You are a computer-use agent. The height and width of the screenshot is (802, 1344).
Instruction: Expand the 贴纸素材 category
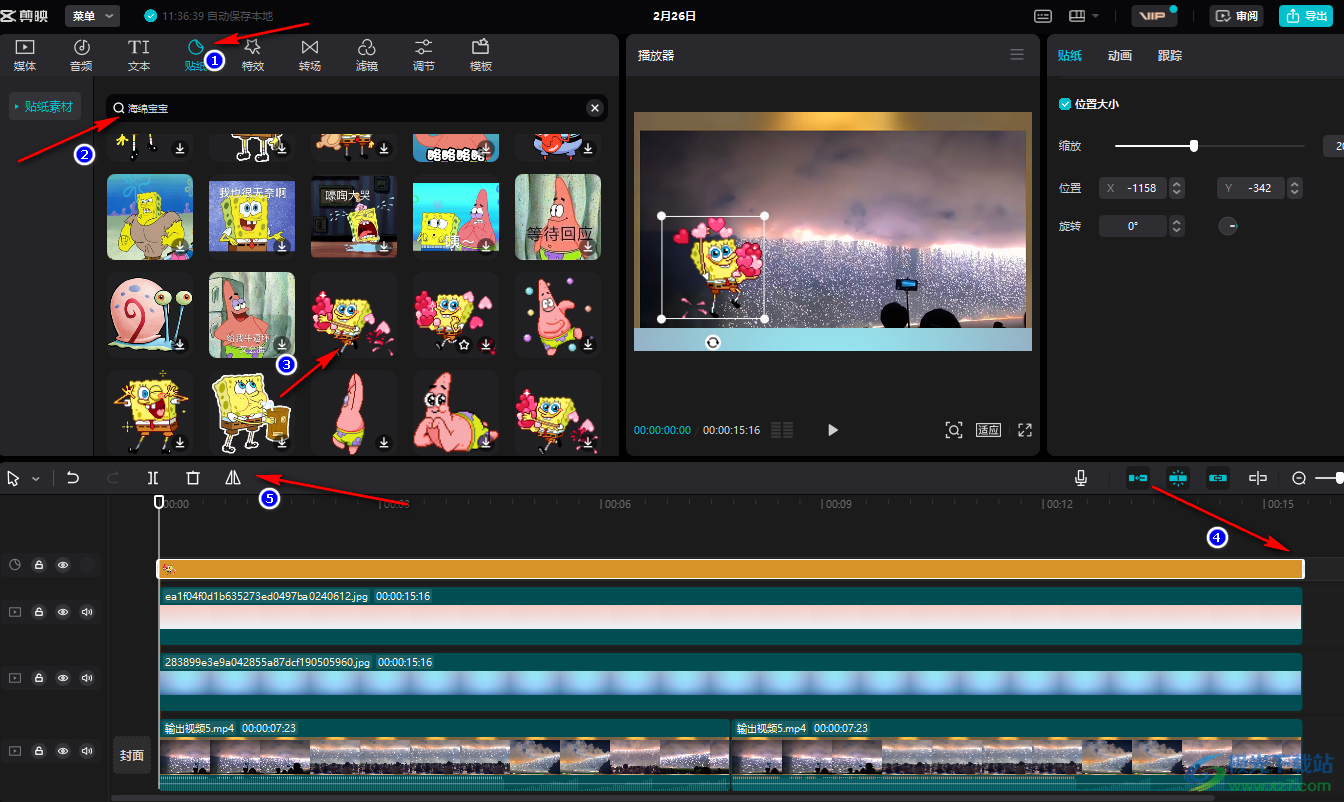click(45, 106)
